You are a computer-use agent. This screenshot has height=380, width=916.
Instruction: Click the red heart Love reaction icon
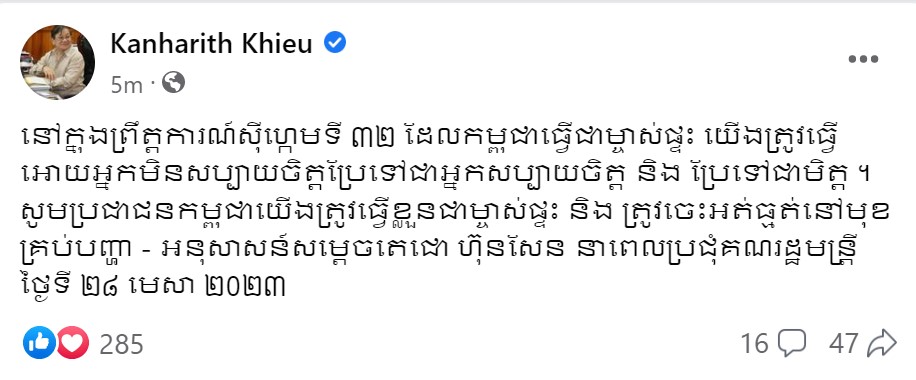click(x=72, y=343)
